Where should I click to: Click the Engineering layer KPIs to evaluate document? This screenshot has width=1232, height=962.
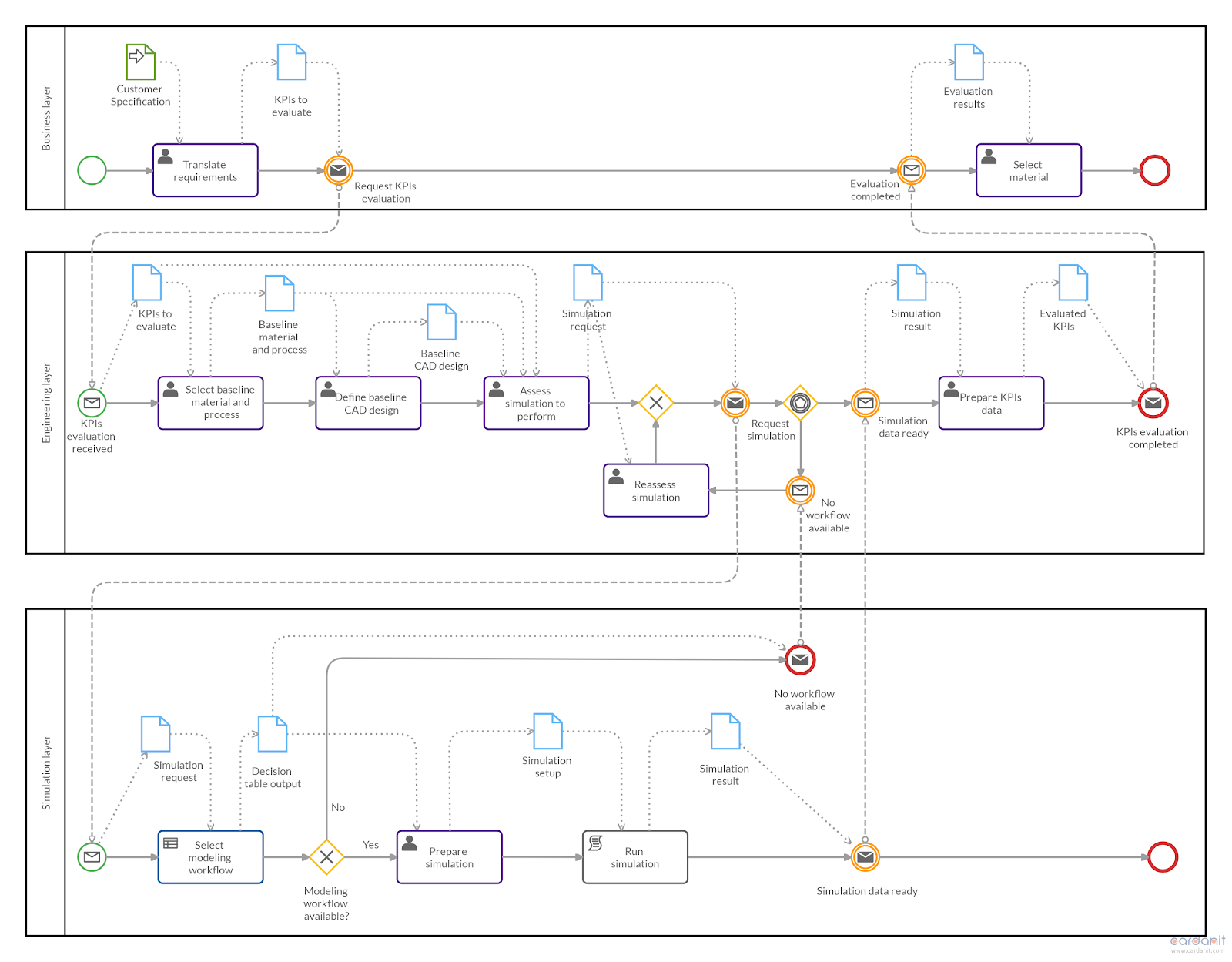coord(147,283)
